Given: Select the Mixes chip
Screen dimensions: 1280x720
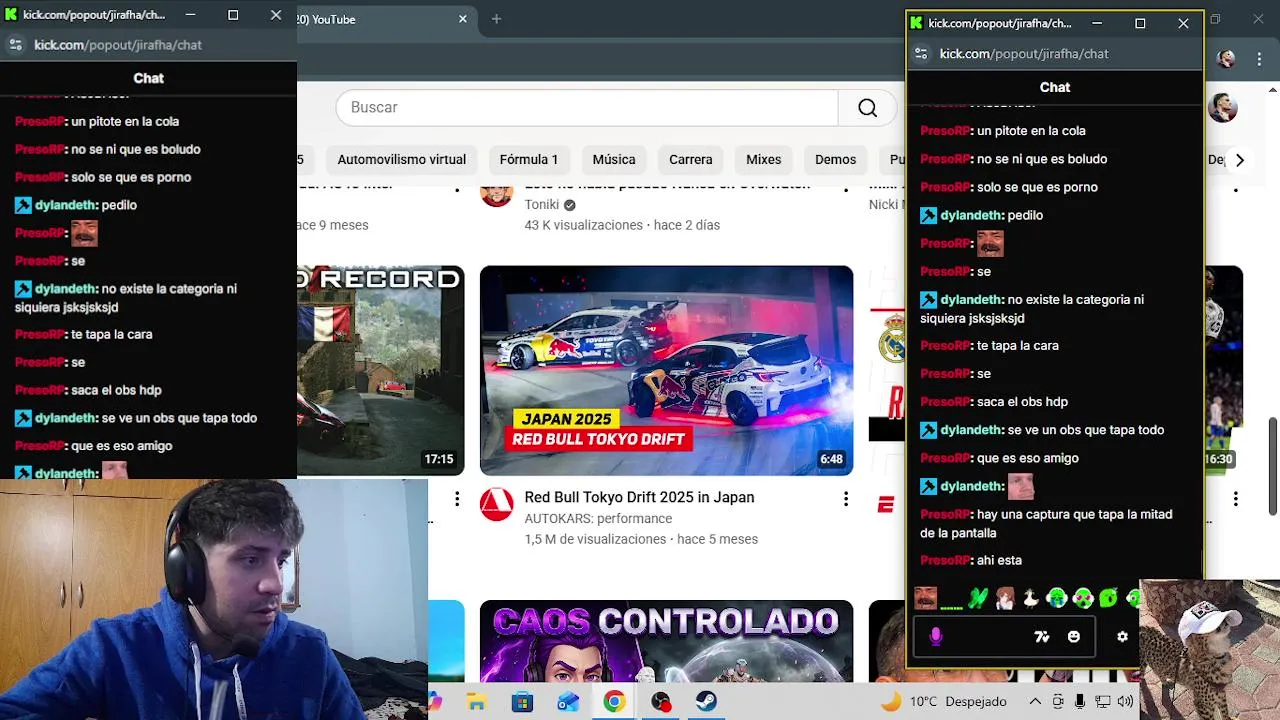Looking at the screenshot, I should point(763,160).
